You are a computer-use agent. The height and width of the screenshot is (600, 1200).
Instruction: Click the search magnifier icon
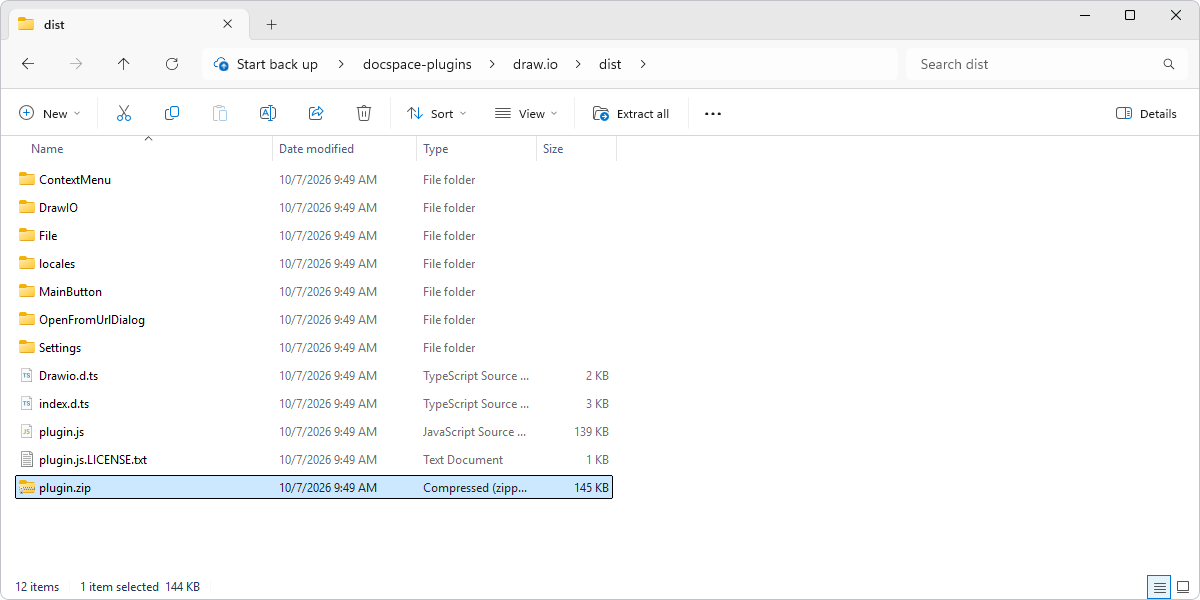(1169, 64)
